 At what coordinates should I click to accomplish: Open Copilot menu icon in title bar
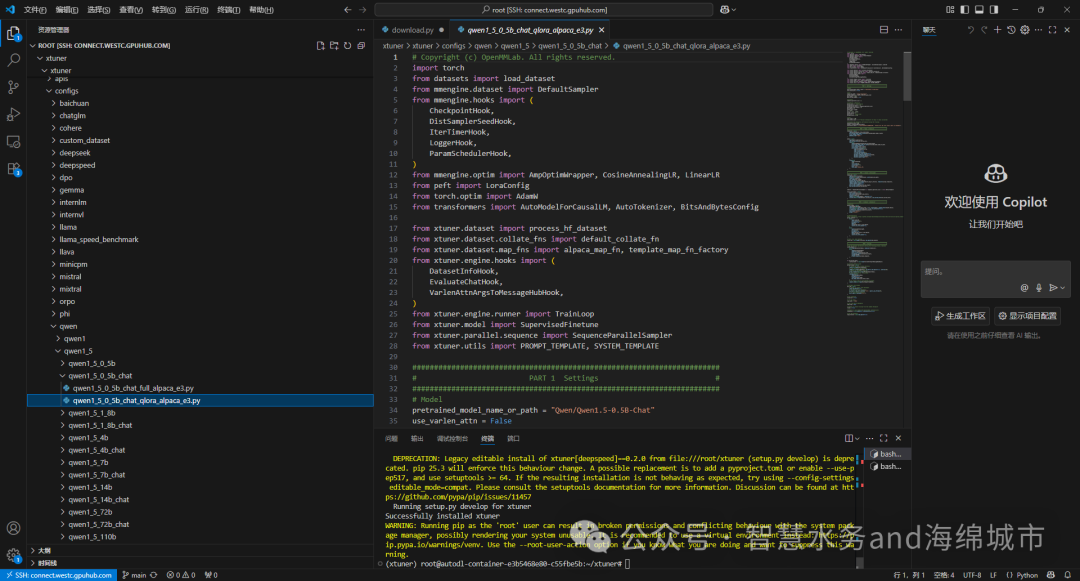point(727,10)
